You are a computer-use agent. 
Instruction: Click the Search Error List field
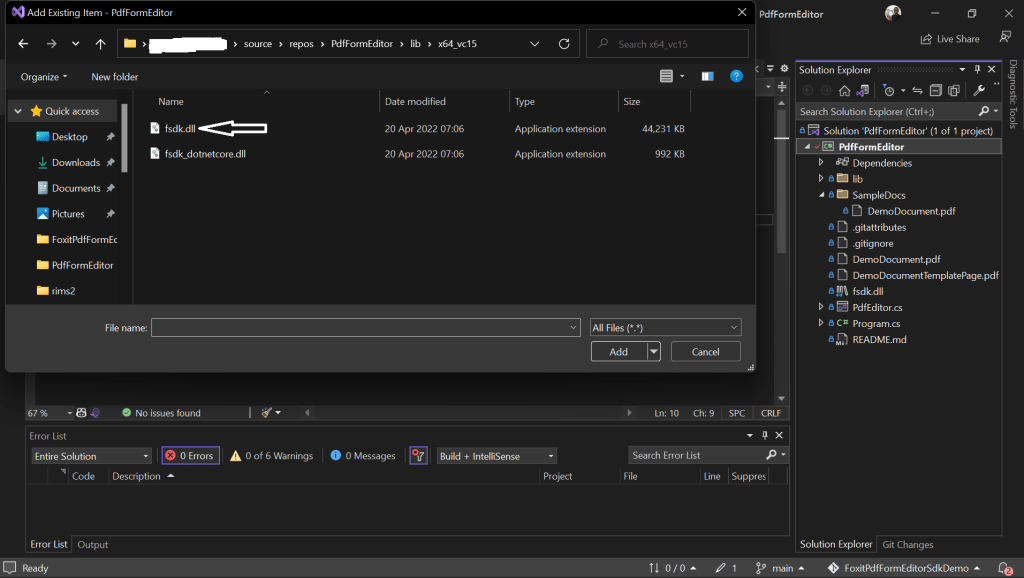coord(697,455)
